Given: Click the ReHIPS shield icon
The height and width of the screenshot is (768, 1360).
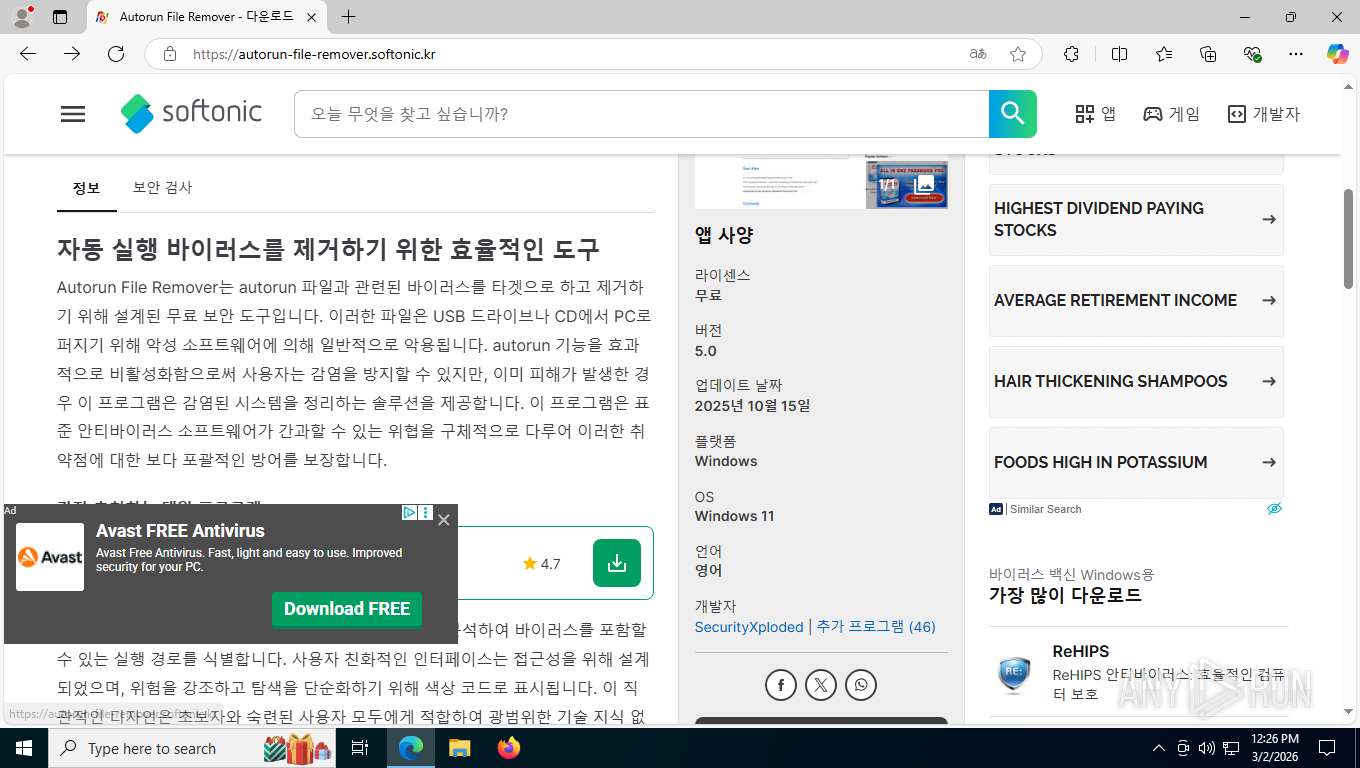Looking at the screenshot, I should (1014, 673).
